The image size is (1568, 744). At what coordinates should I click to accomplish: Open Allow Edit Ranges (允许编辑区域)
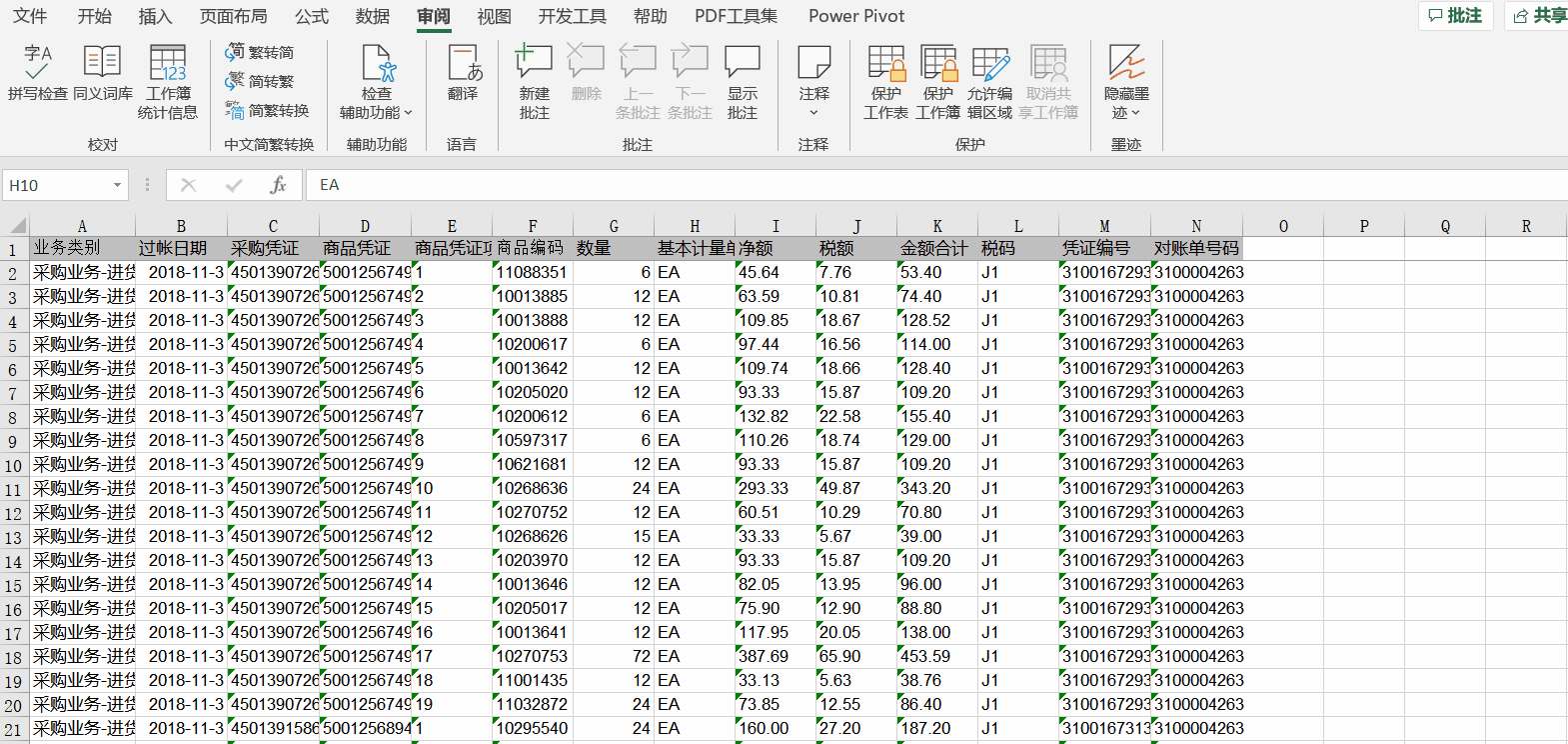tap(989, 82)
